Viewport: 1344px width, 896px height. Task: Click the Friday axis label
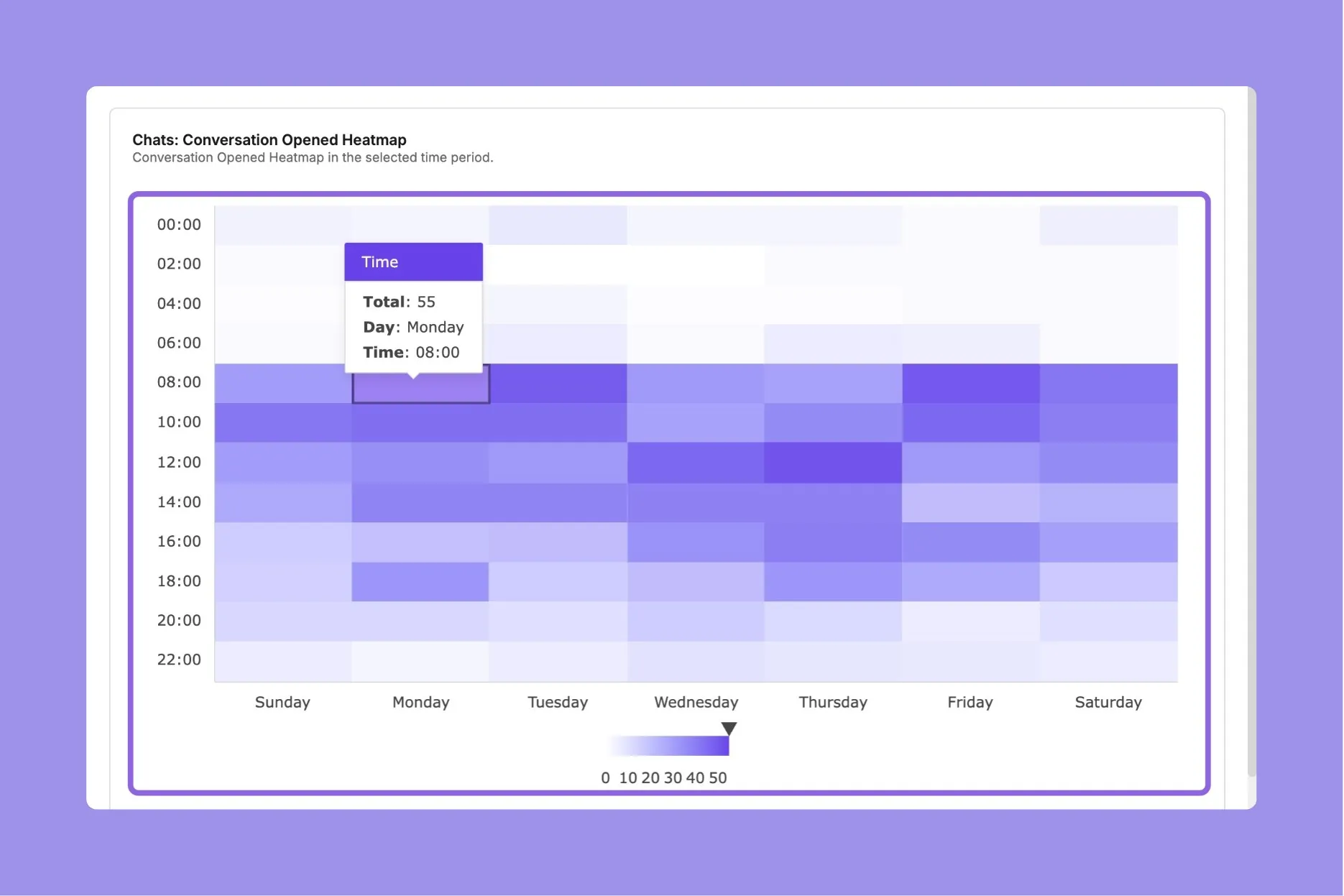click(970, 702)
